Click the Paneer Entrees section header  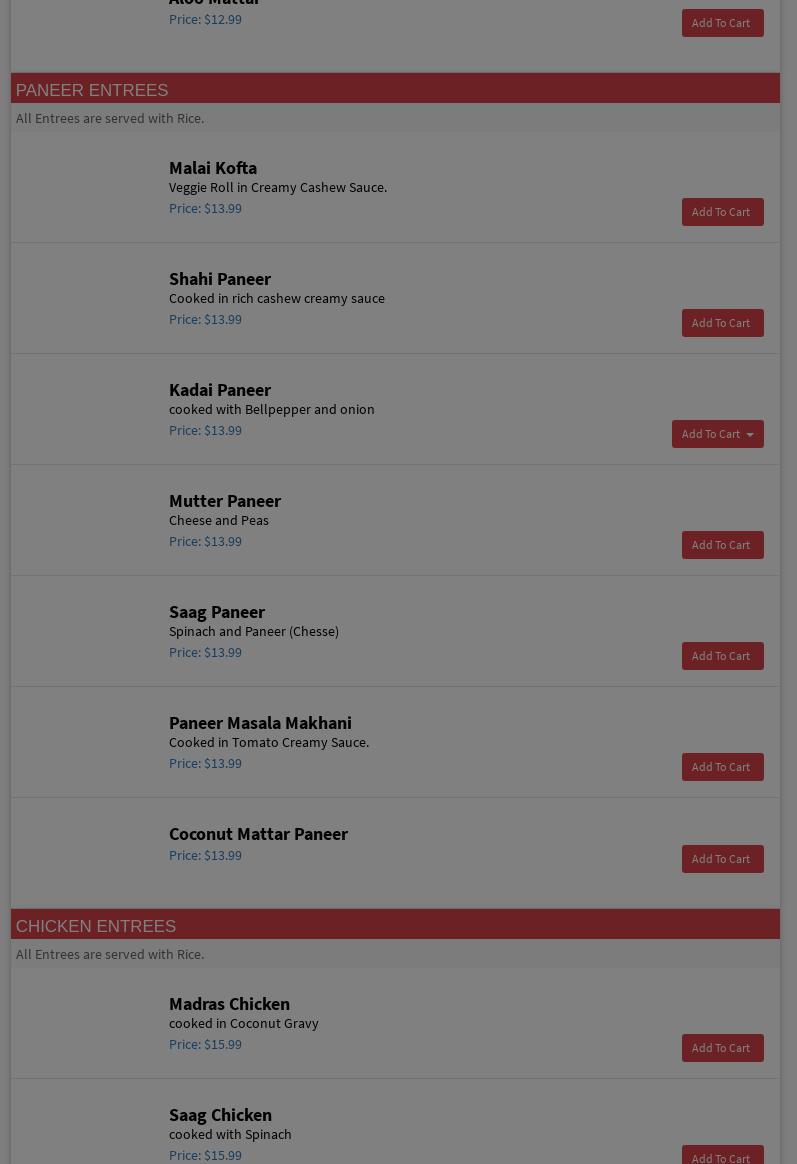click(92, 90)
